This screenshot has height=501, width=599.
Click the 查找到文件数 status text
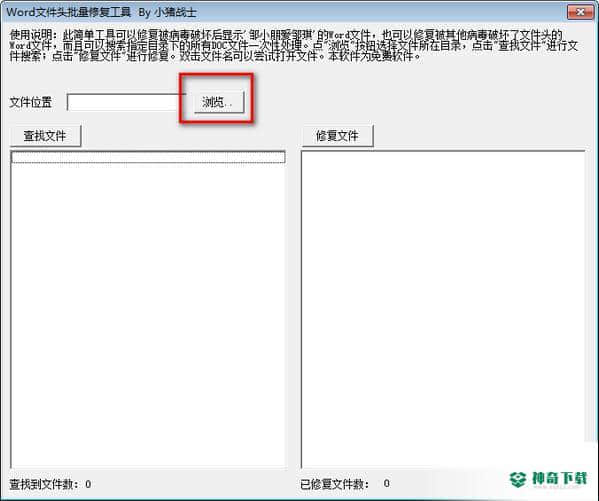pyautogui.click(x=50, y=484)
